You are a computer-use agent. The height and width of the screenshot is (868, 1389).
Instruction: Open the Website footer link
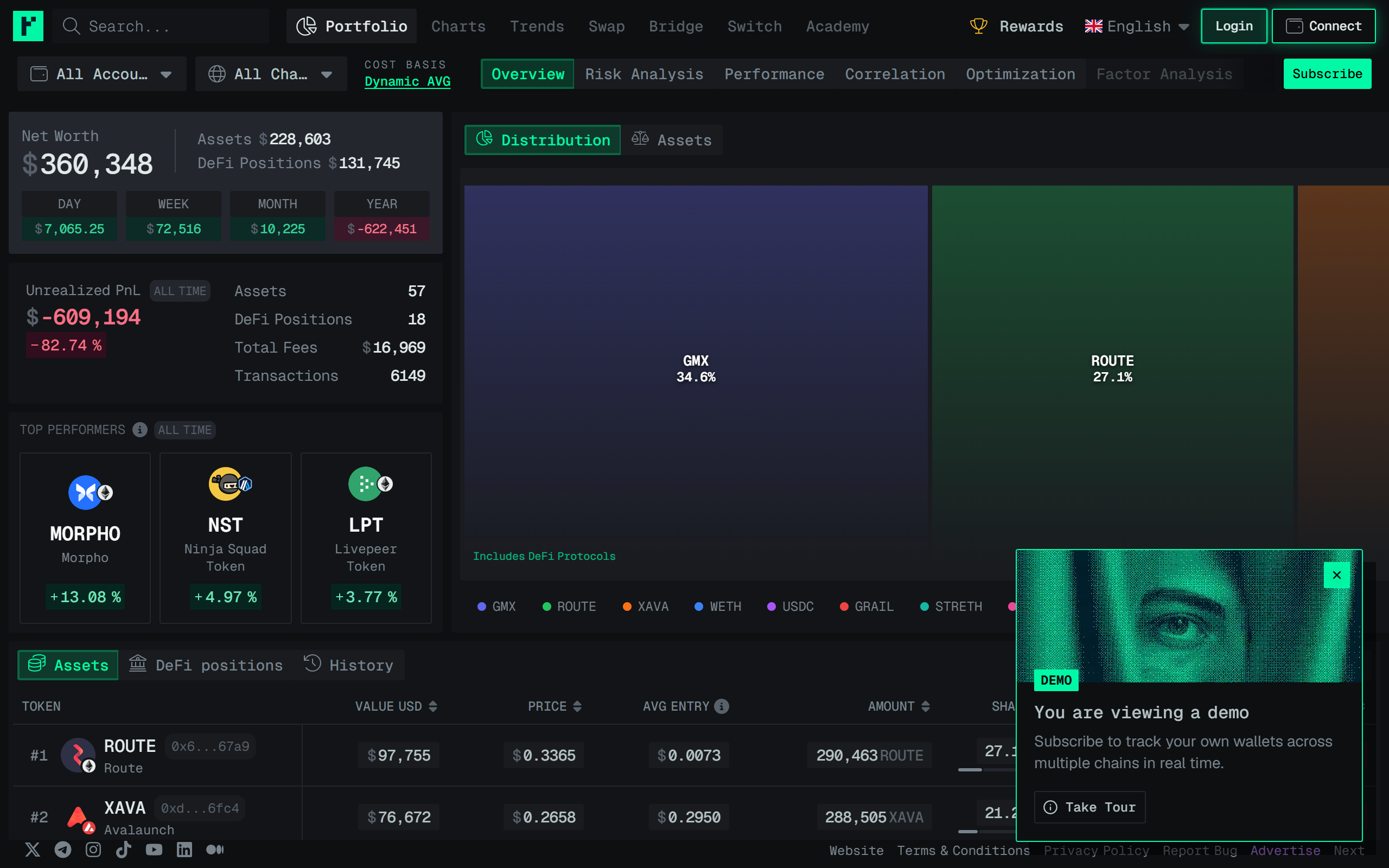856,850
